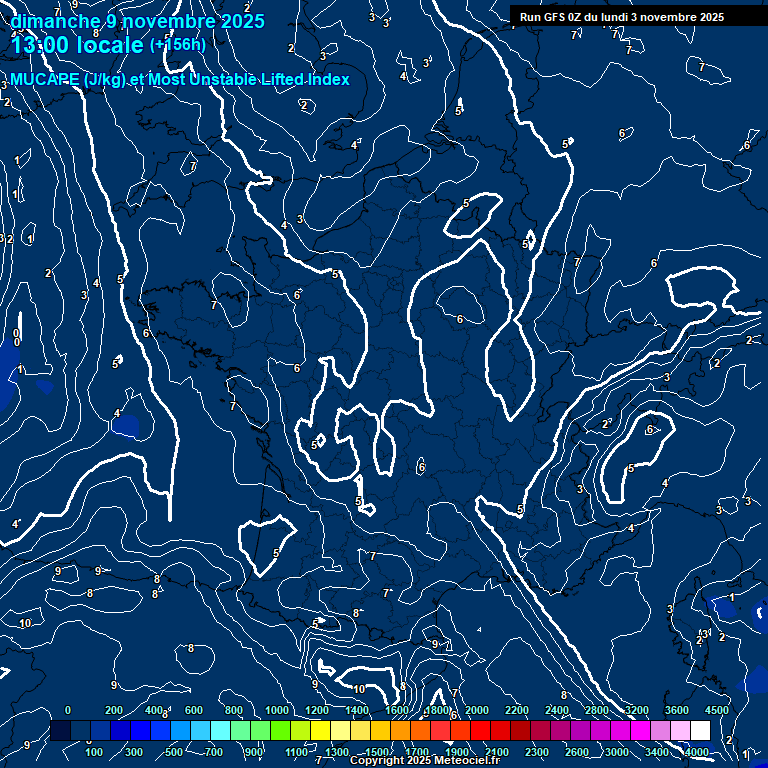Click the 'dimanche 9 novembre 2025' date title
This screenshot has height=768, width=768.
click(138, 21)
